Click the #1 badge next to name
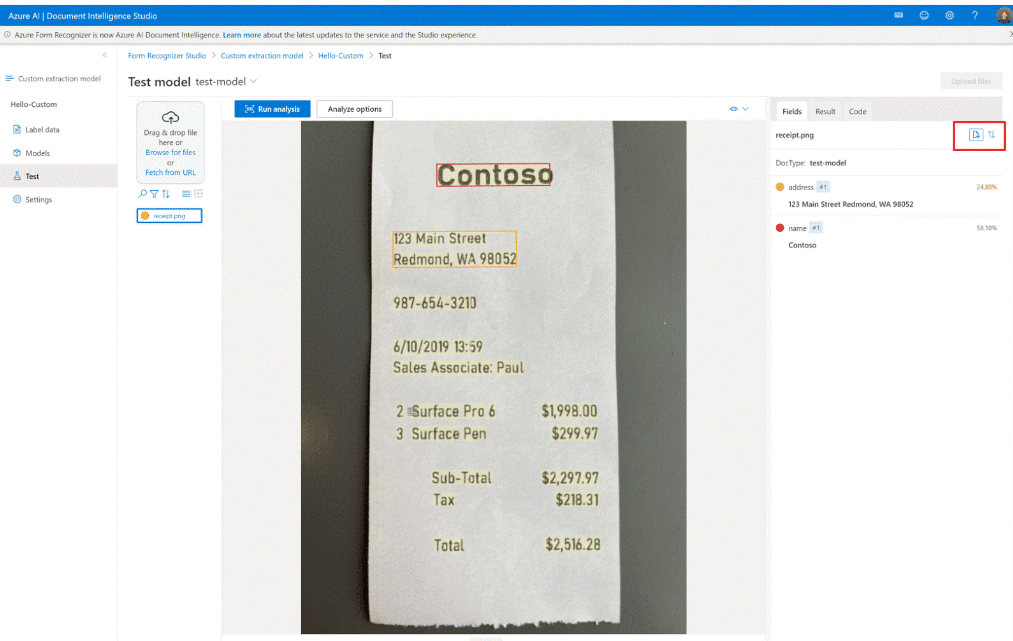The image size is (1013, 641). tap(816, 228)
